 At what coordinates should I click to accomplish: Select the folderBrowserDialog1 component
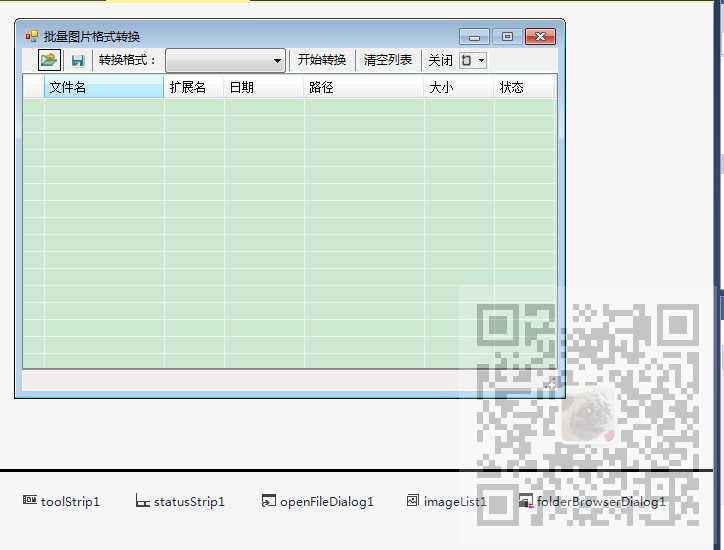pyautogui.click(x=592, y=501)
